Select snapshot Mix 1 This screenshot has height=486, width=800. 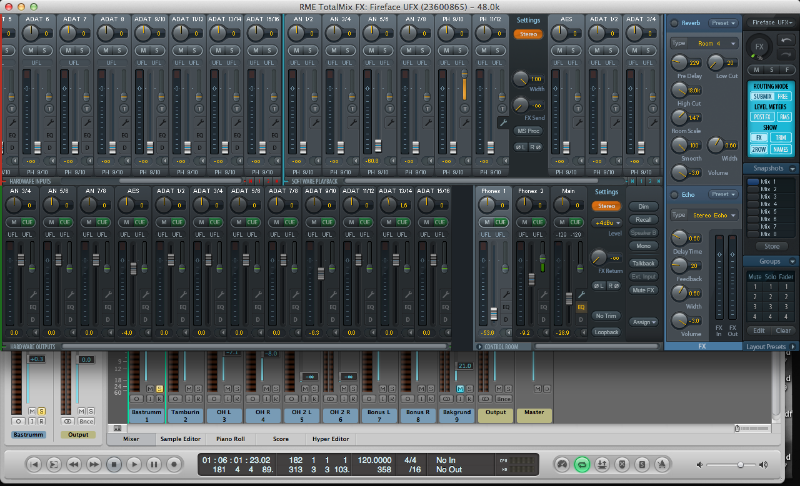coord(770,182)
